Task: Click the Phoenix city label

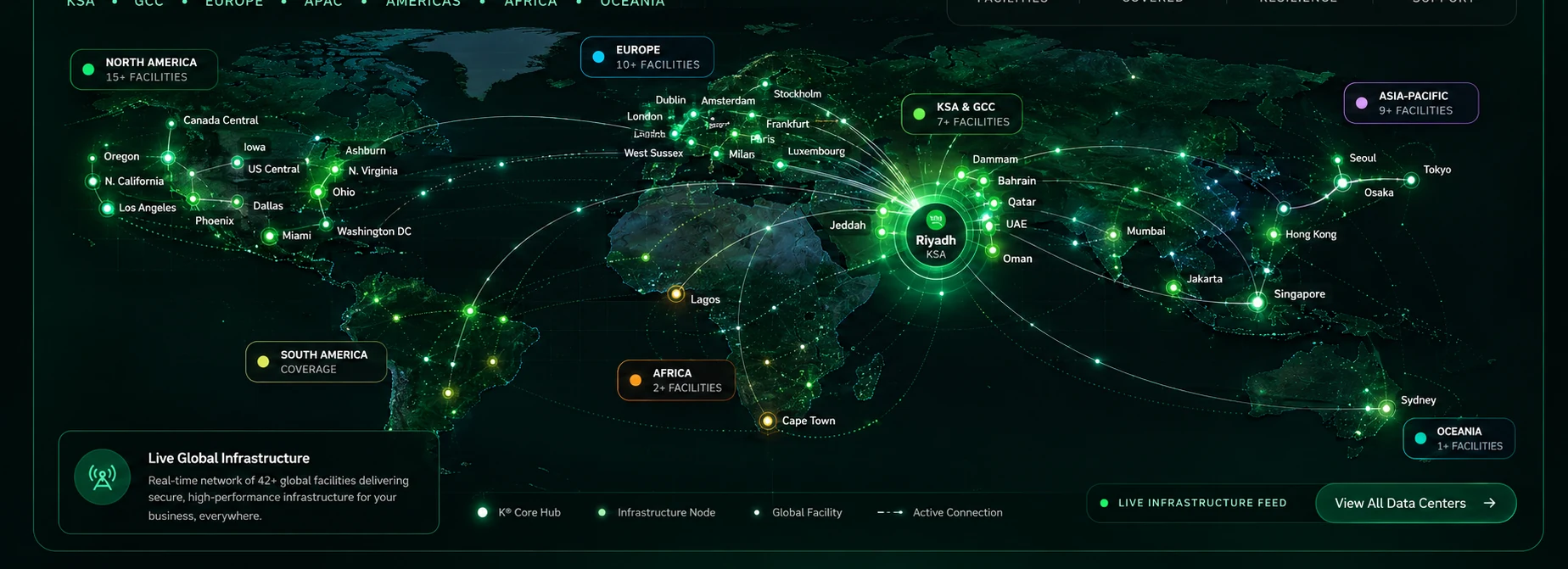Action: (215, 220)
